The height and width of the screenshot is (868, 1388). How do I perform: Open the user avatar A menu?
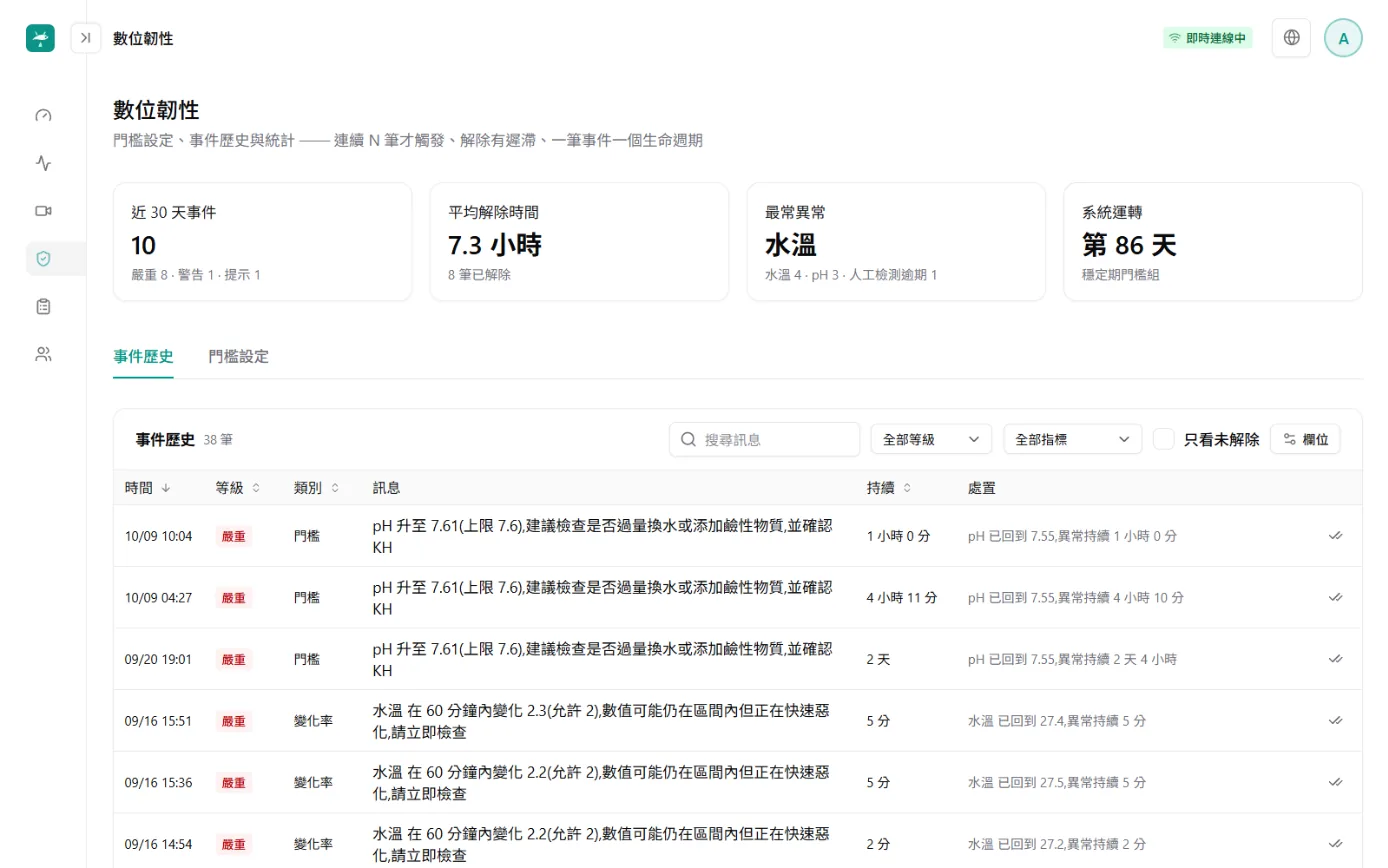(1343, 38)
